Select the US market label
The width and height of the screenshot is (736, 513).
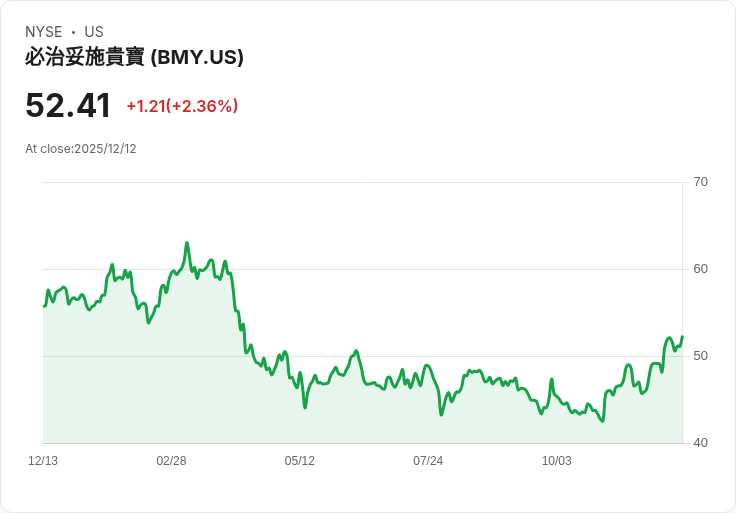pyautogui.click(x=94, y=32)
